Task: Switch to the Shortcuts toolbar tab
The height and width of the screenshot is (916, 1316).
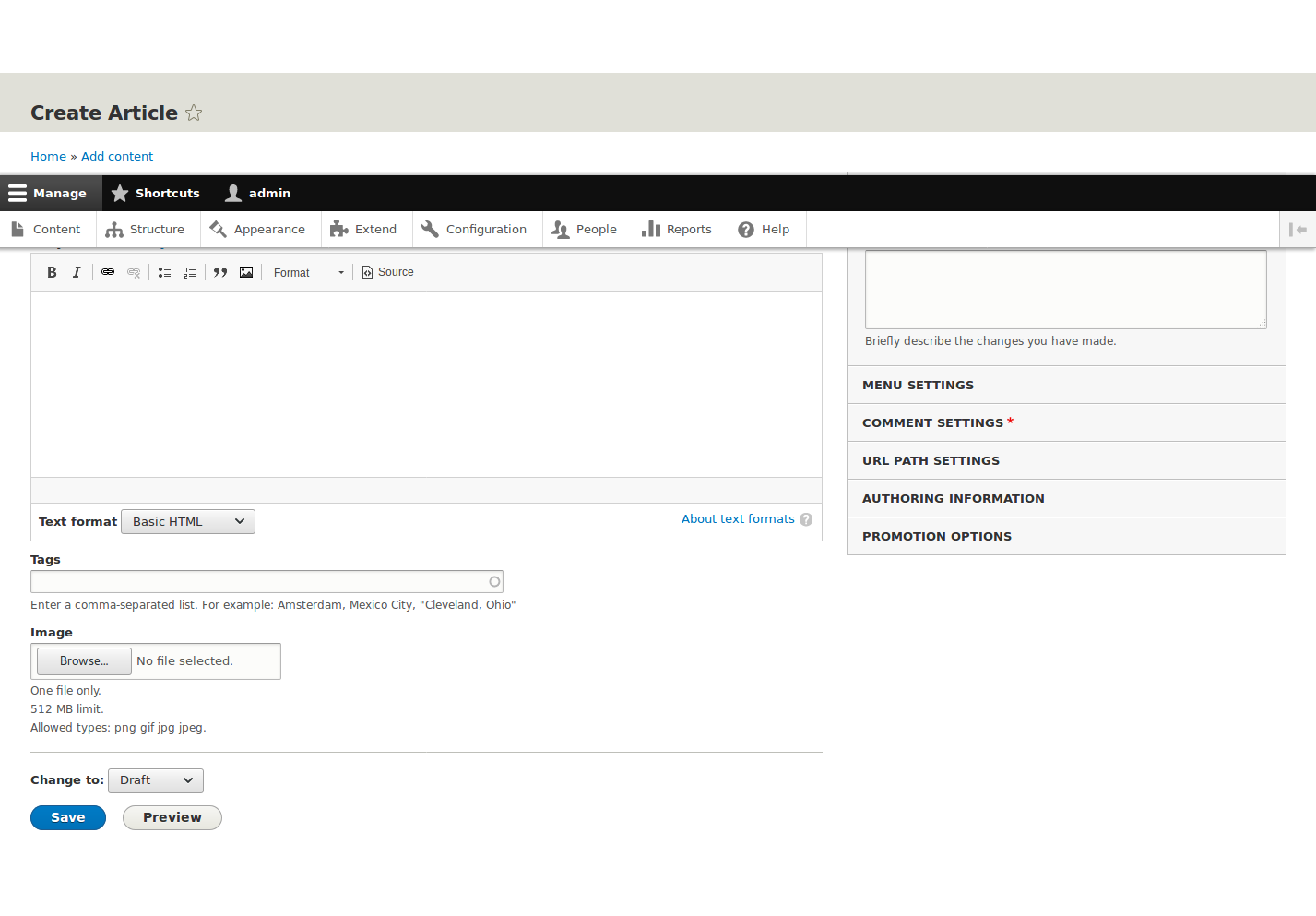Action: pos(155,193)
